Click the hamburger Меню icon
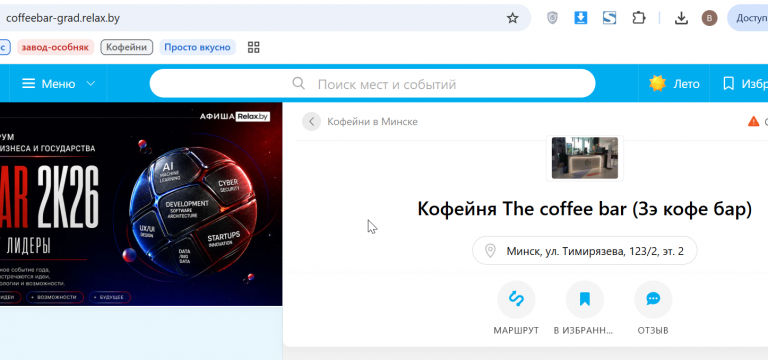Screen dimensions: 768x360 [x=29, y=84]
